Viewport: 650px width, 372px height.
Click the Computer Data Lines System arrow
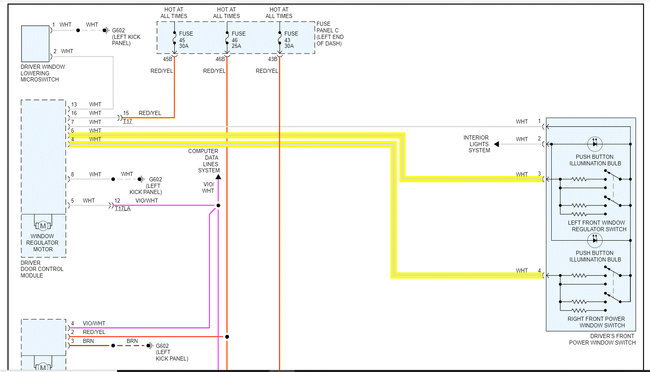click(x=218, y=177)
